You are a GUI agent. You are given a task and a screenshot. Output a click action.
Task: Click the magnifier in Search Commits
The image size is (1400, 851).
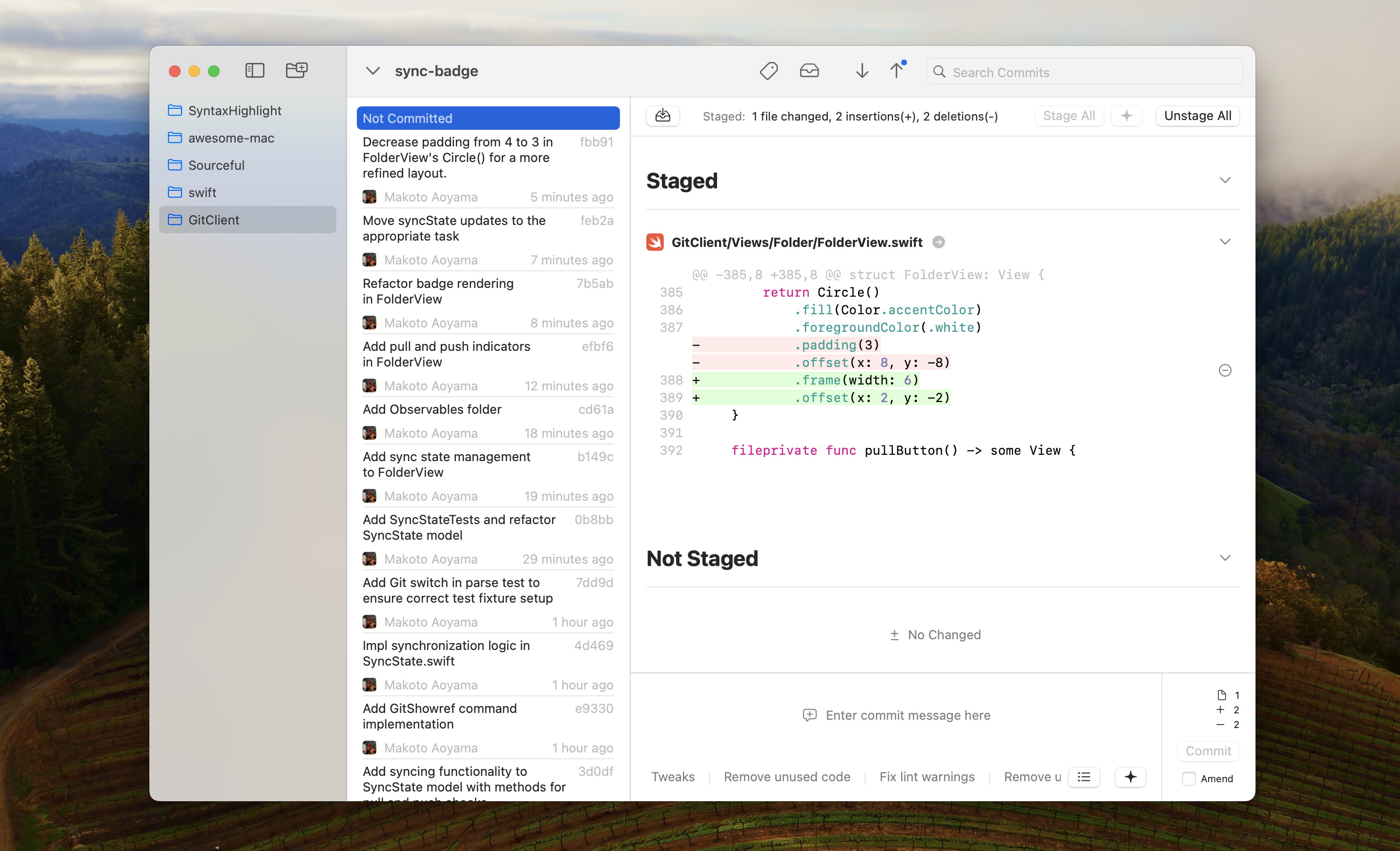[939, 72]
